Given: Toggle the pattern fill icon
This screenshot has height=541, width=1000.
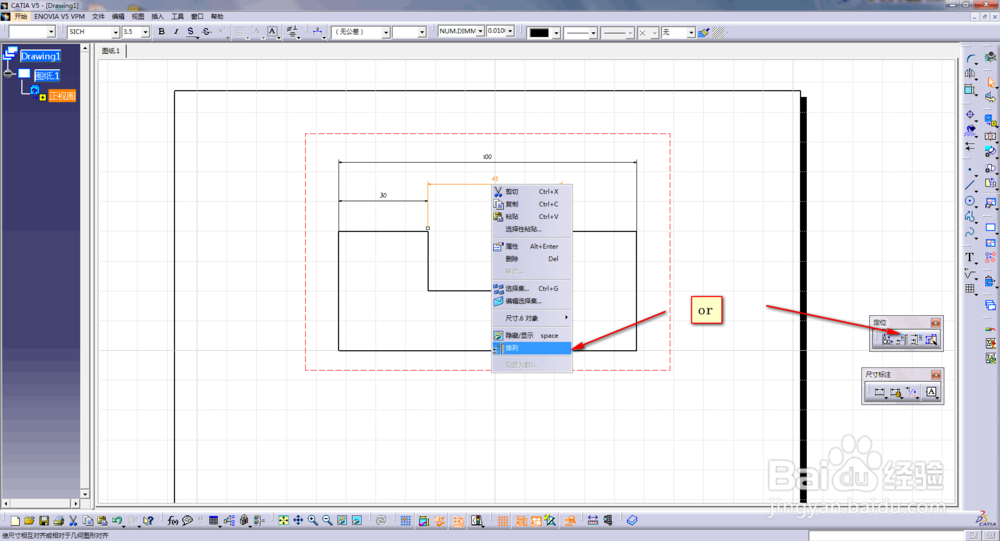Looking at the screenshot, I should point(719,32).
